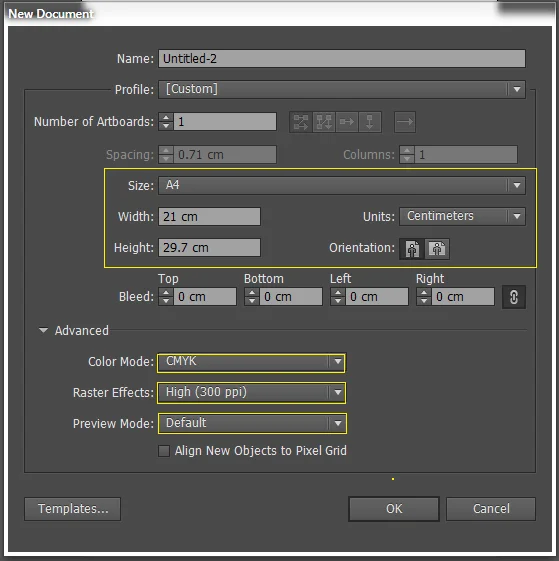Choose Arrange by Row artboard layout icon
The image size is (559, 561).
click(347, 122)
